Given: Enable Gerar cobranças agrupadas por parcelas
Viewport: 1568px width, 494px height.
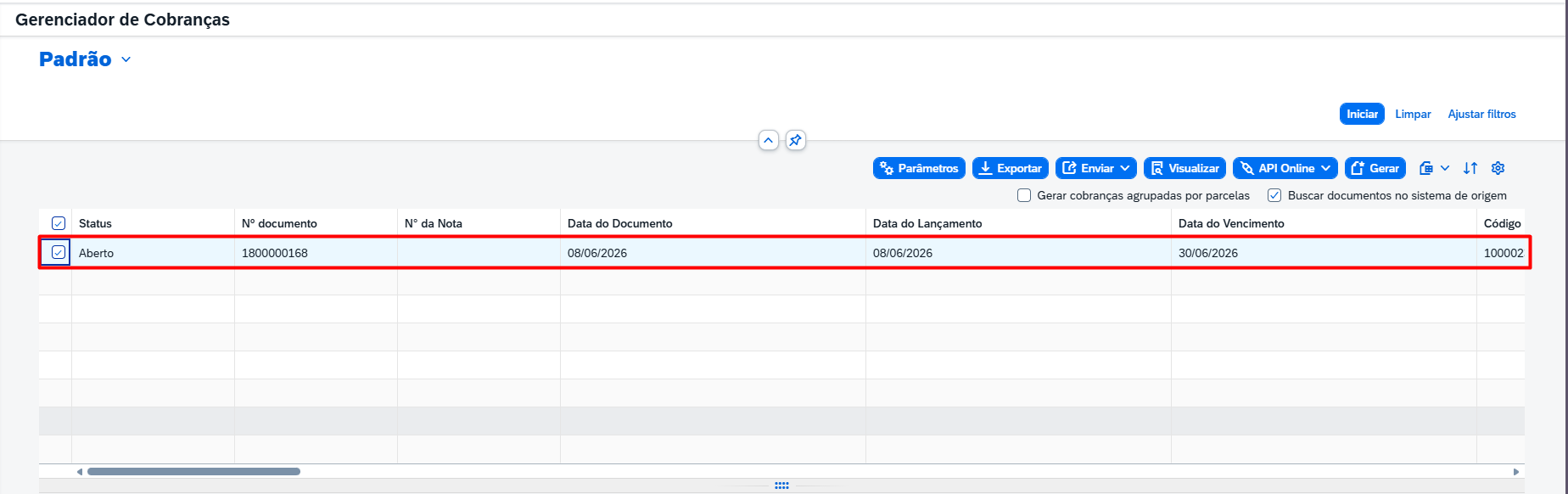Looking at the screenshot, I should pos(1024,195).
